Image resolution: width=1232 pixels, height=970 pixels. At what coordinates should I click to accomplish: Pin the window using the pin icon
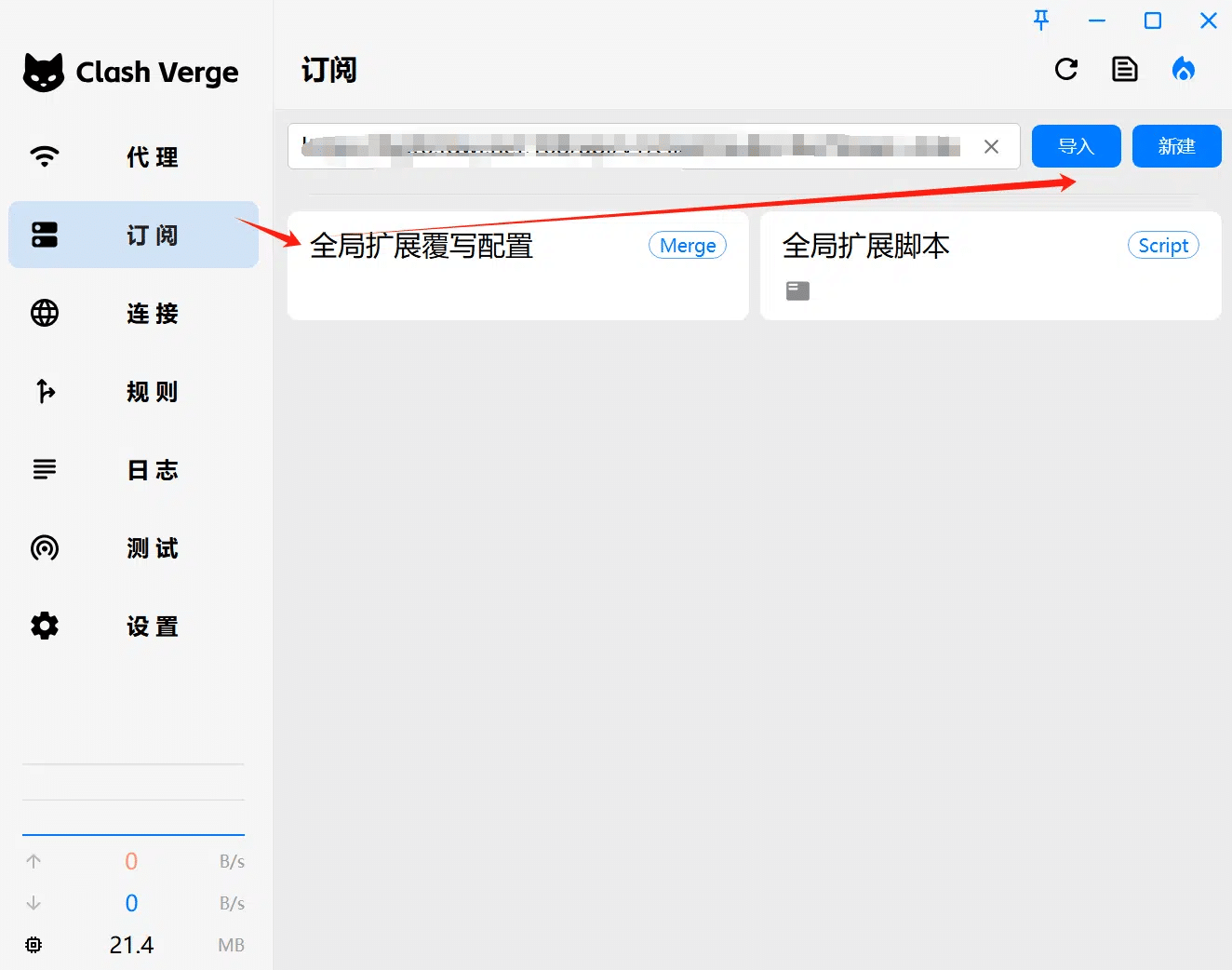tap(1040, 20)
